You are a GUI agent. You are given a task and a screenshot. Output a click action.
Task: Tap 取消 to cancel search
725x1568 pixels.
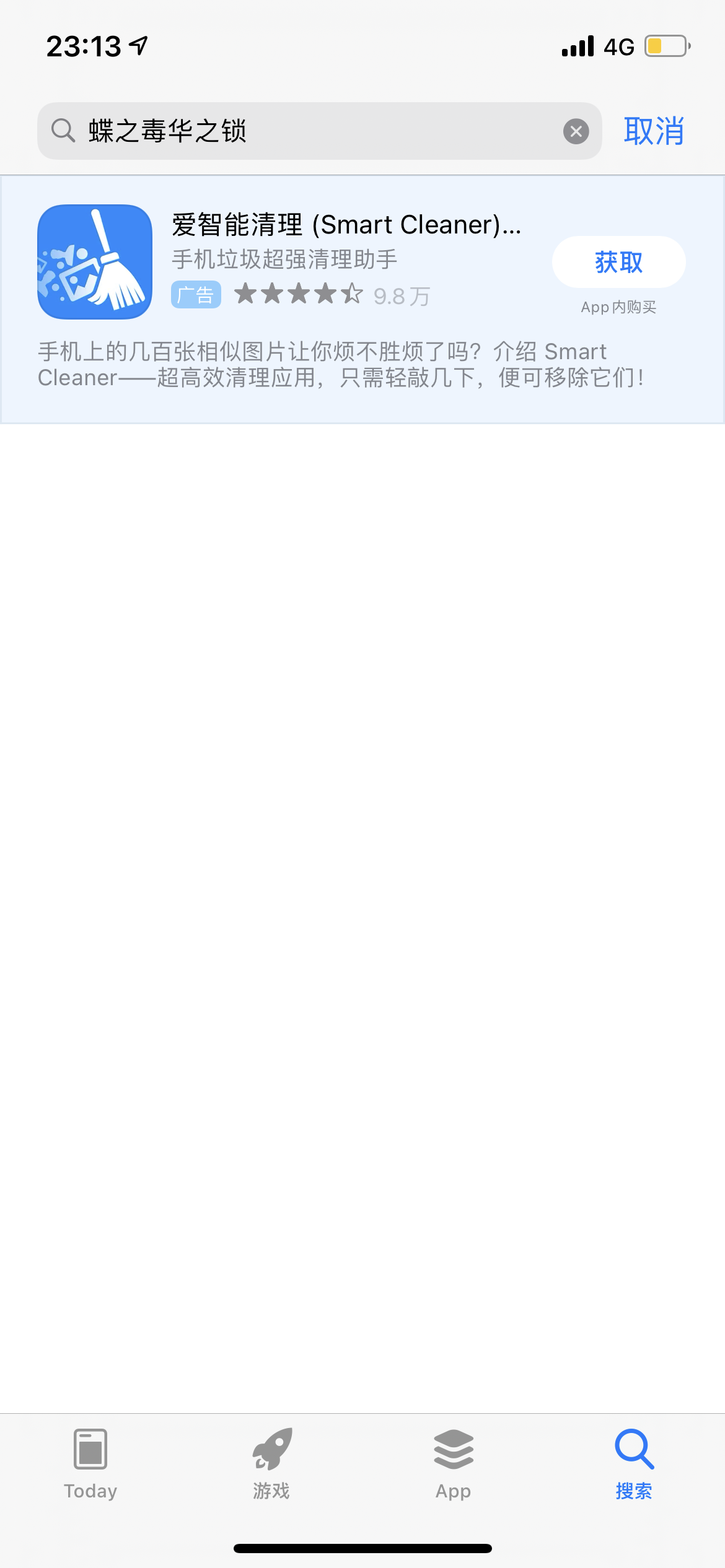point(654,131)
